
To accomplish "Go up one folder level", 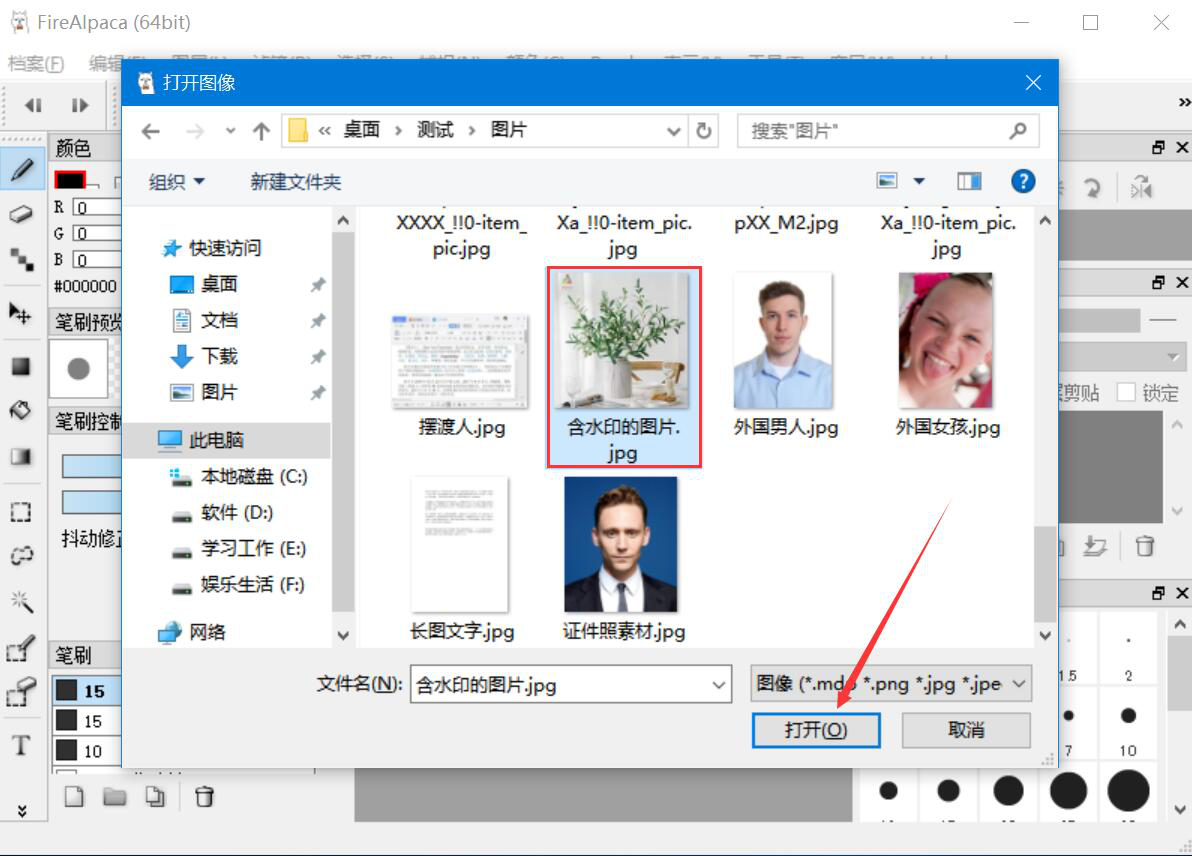I will click(x=261, y=132).
